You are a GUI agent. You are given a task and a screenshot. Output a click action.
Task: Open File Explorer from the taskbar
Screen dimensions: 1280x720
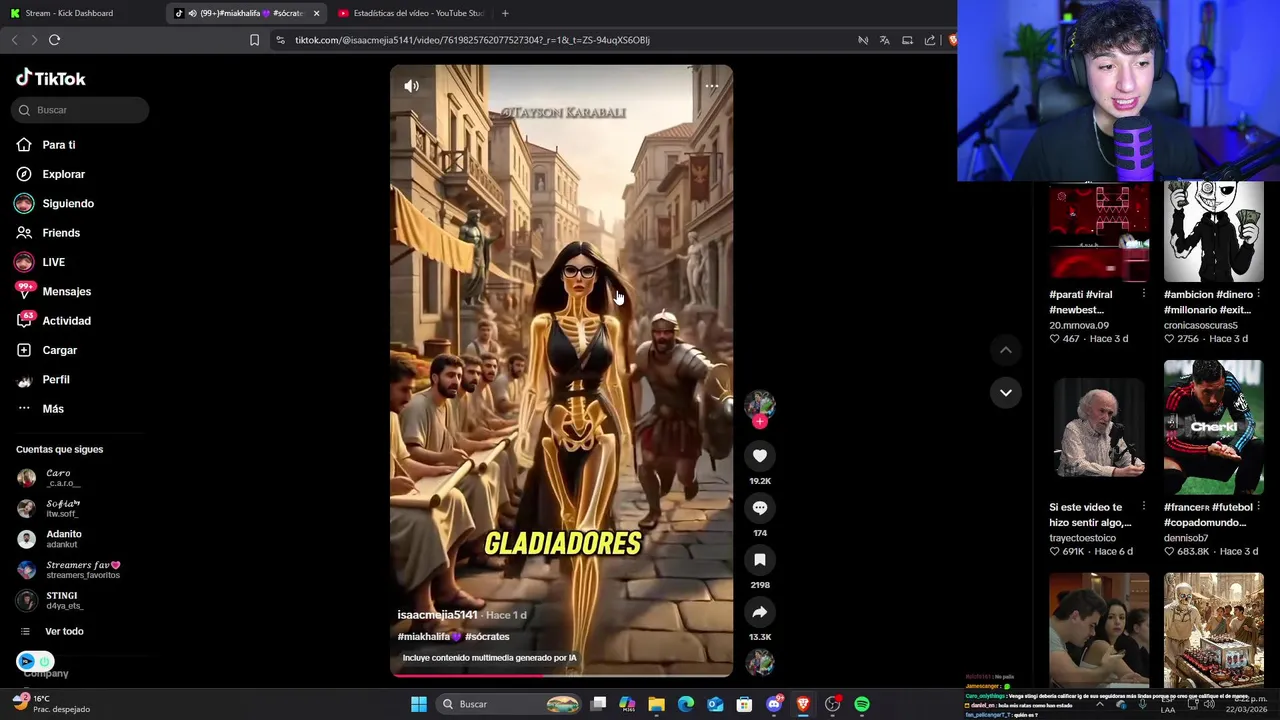(656, 704)
